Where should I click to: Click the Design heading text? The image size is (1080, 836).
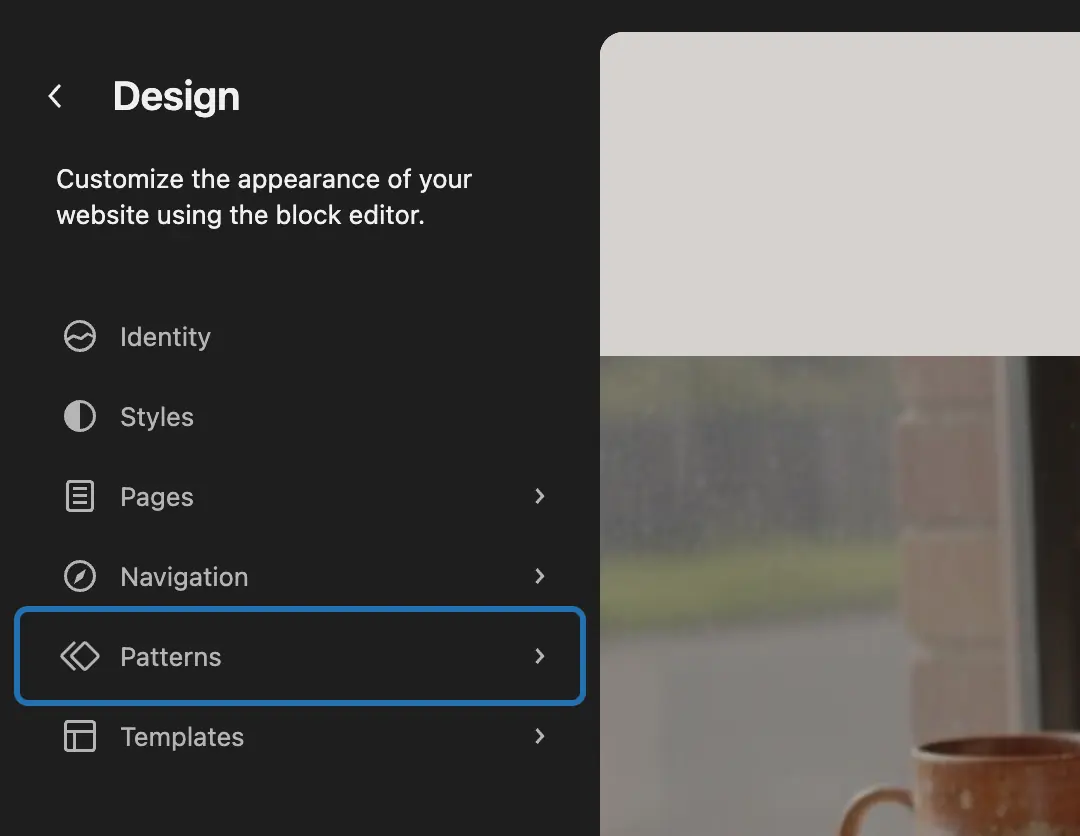(176, 96)
